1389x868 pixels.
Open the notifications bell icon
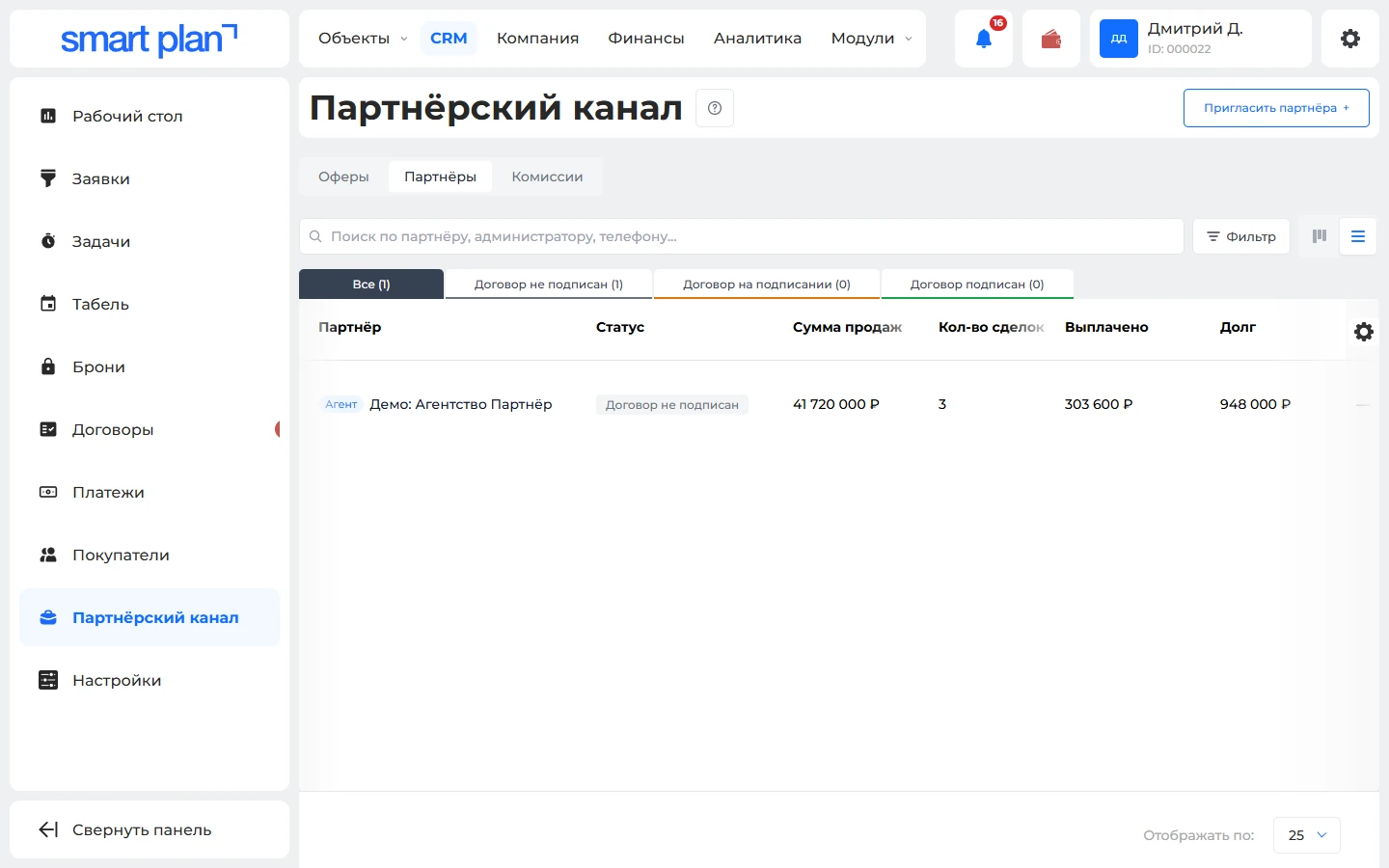click(983, 40)
